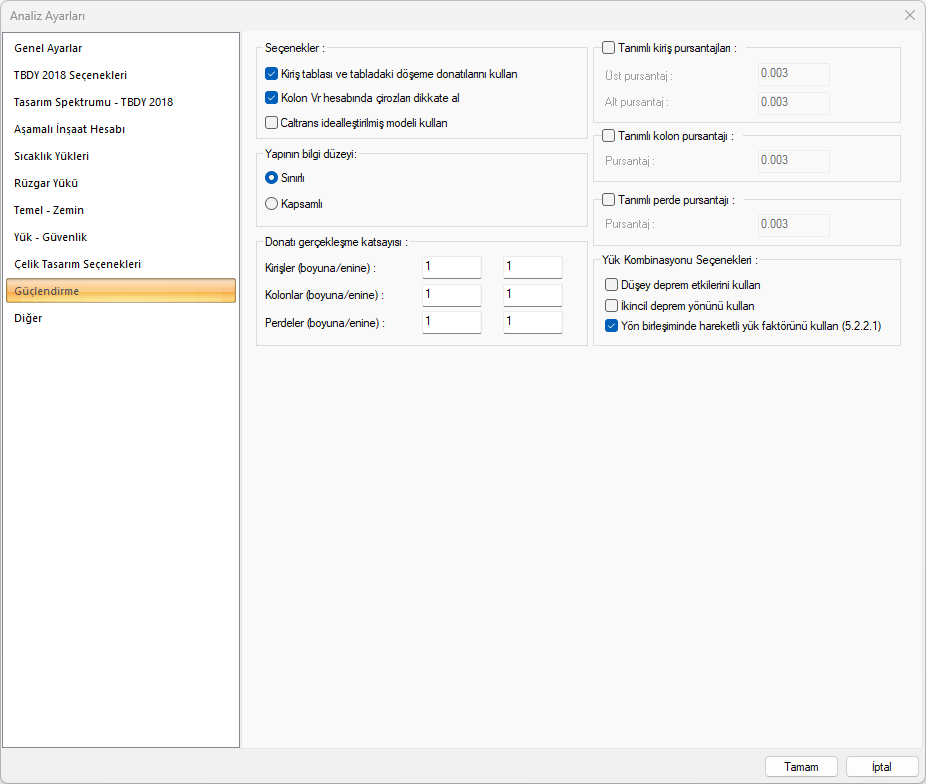
Task: Select TBDY 2018 Seçenekleri in sidebar
Action: point(120,75)
